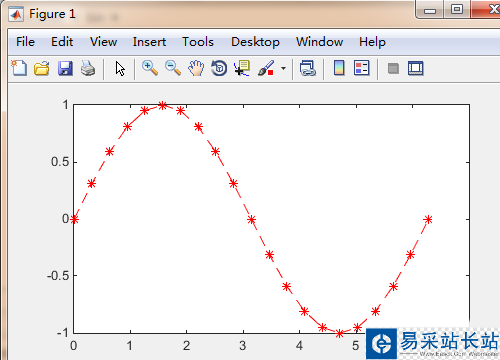Viewport: 500px width, 360px height.
Task: Show plot tools and dock figure
Action: [x=416, y=68]
